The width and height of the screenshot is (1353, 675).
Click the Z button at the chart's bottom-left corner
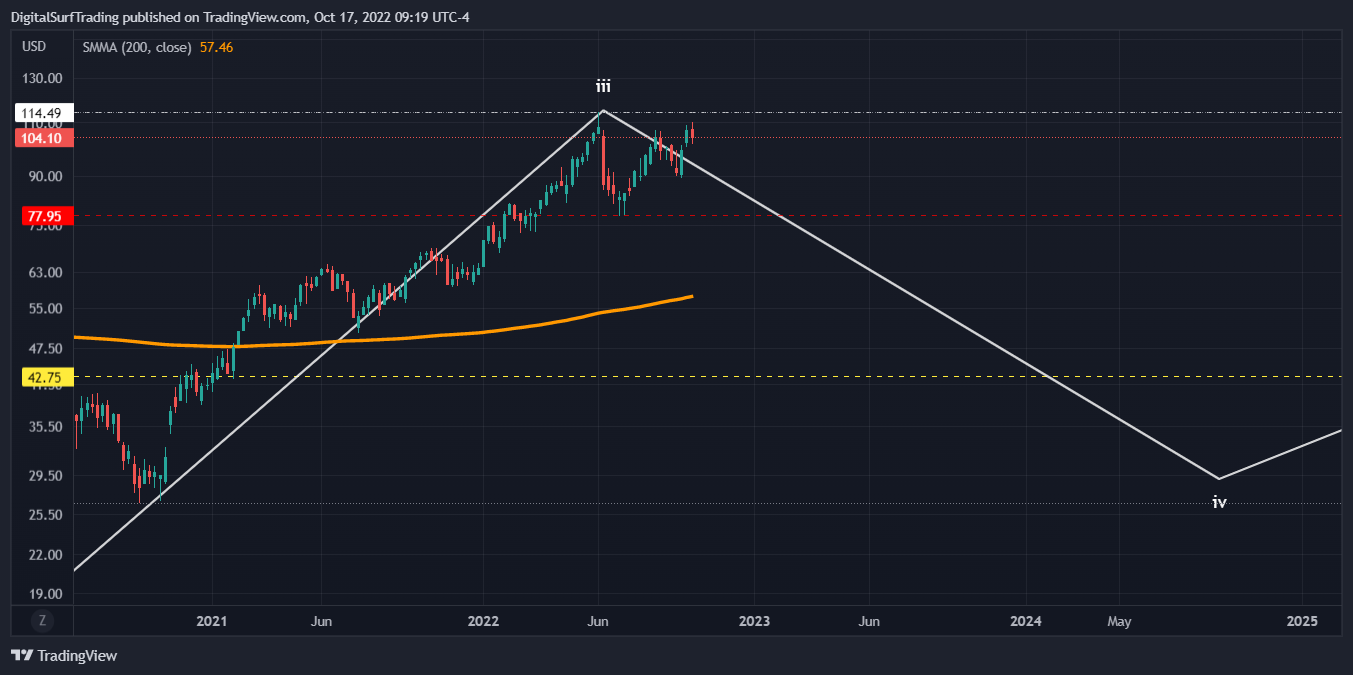(x=42, y=620)
